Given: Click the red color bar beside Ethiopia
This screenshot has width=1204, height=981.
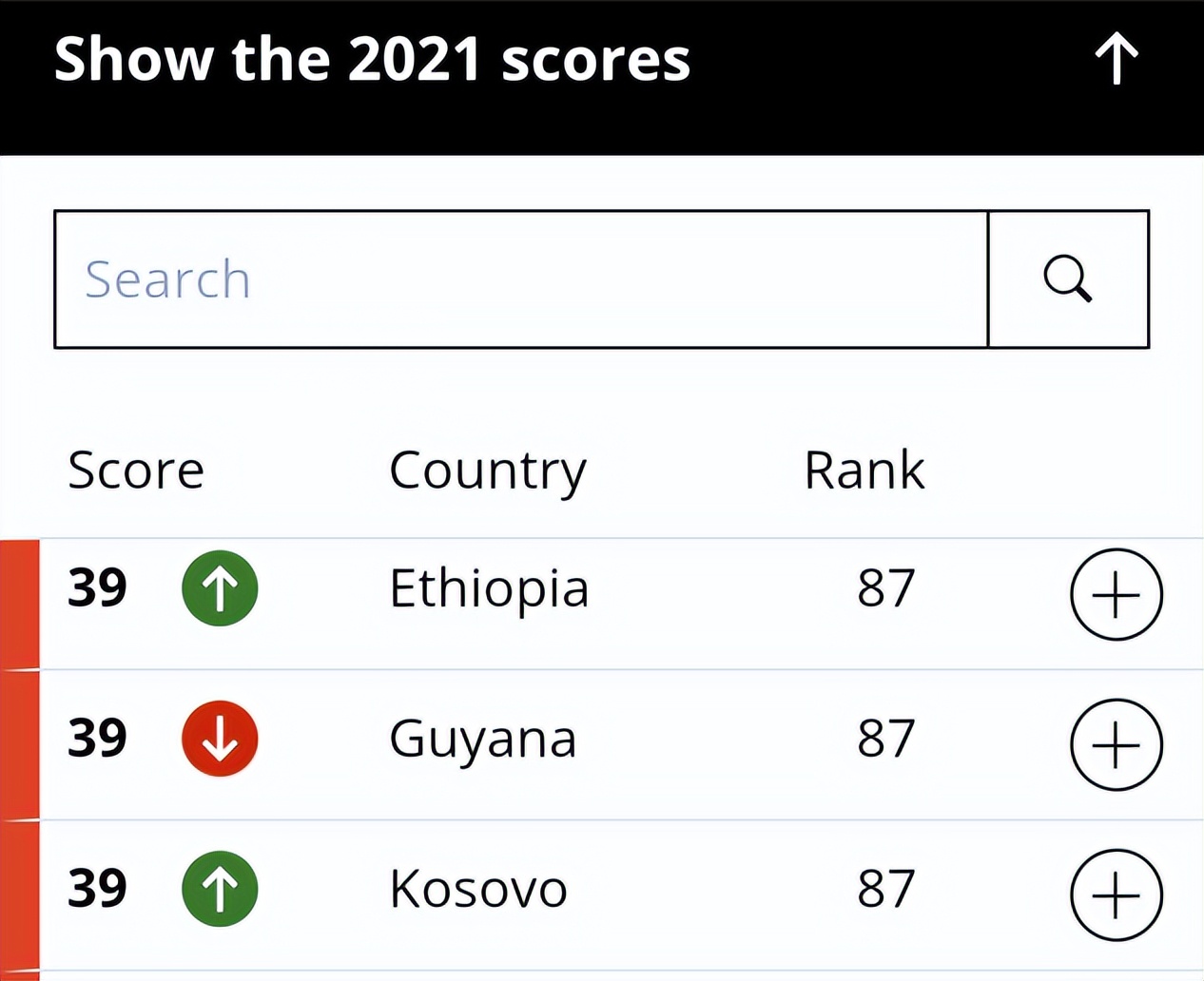Looking at the screenshot, I should pyautogui.click(x=19, y=604).
